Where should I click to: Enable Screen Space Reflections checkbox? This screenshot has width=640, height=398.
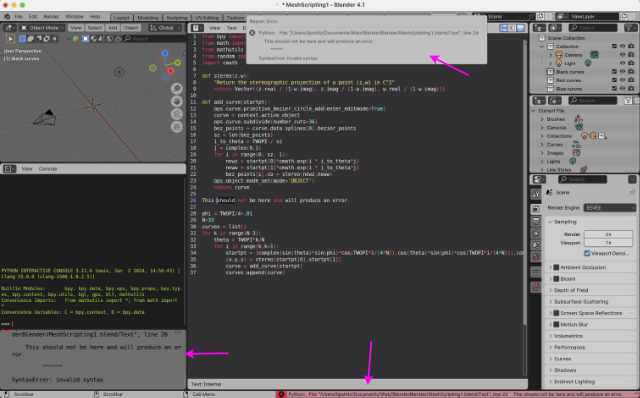[x=556, y=313]
